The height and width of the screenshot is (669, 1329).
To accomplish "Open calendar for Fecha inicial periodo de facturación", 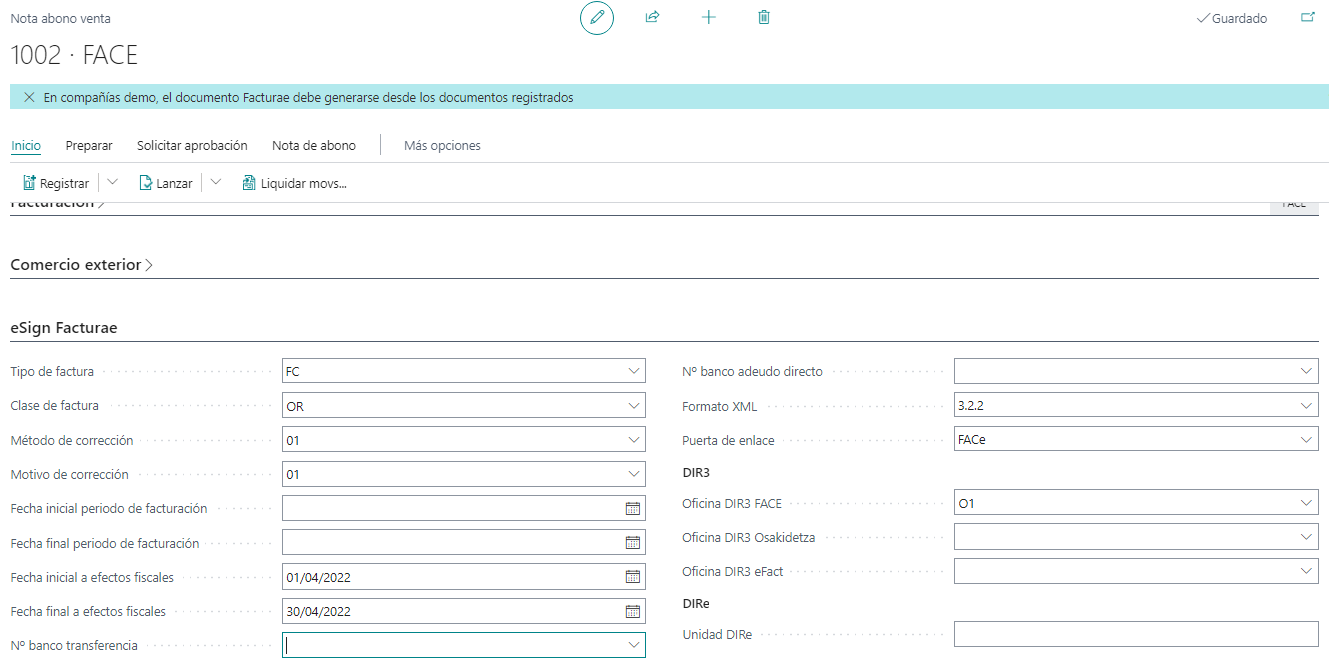I will coord(632,509).
